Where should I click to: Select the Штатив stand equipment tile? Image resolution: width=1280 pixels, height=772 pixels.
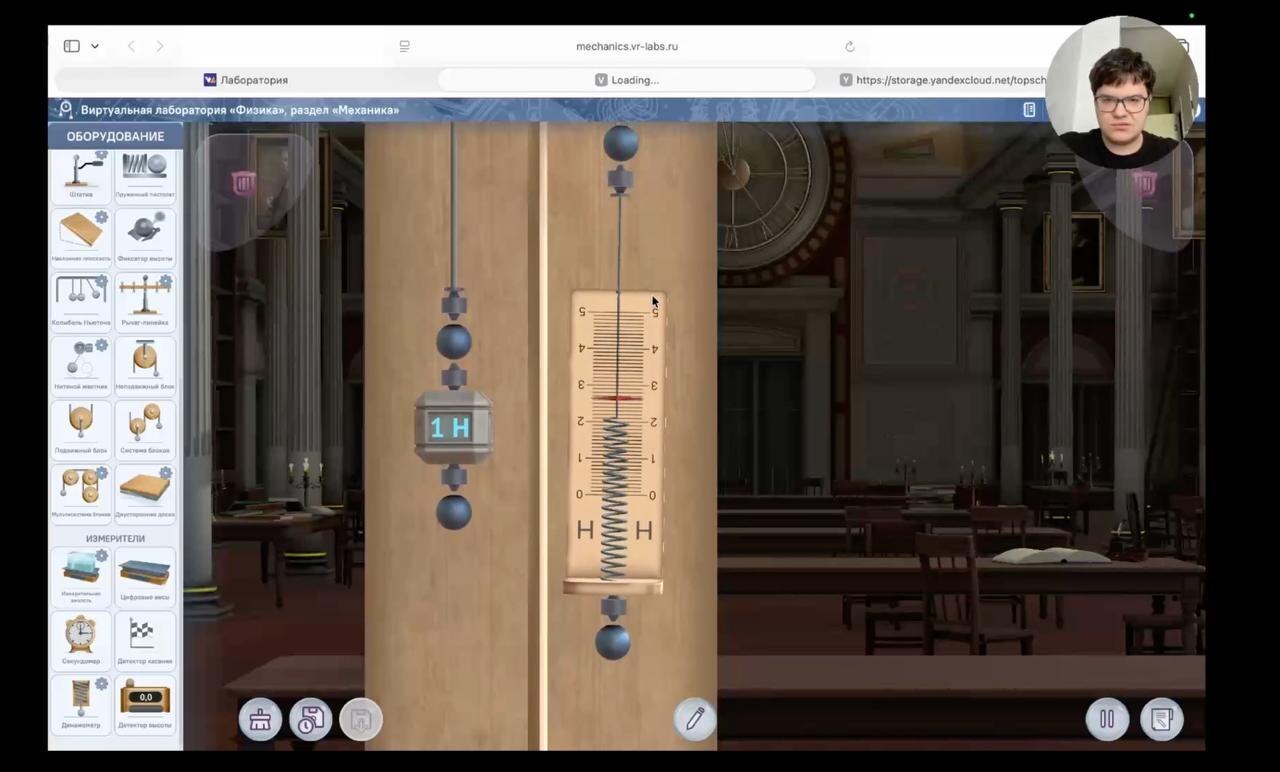(81, 176)
